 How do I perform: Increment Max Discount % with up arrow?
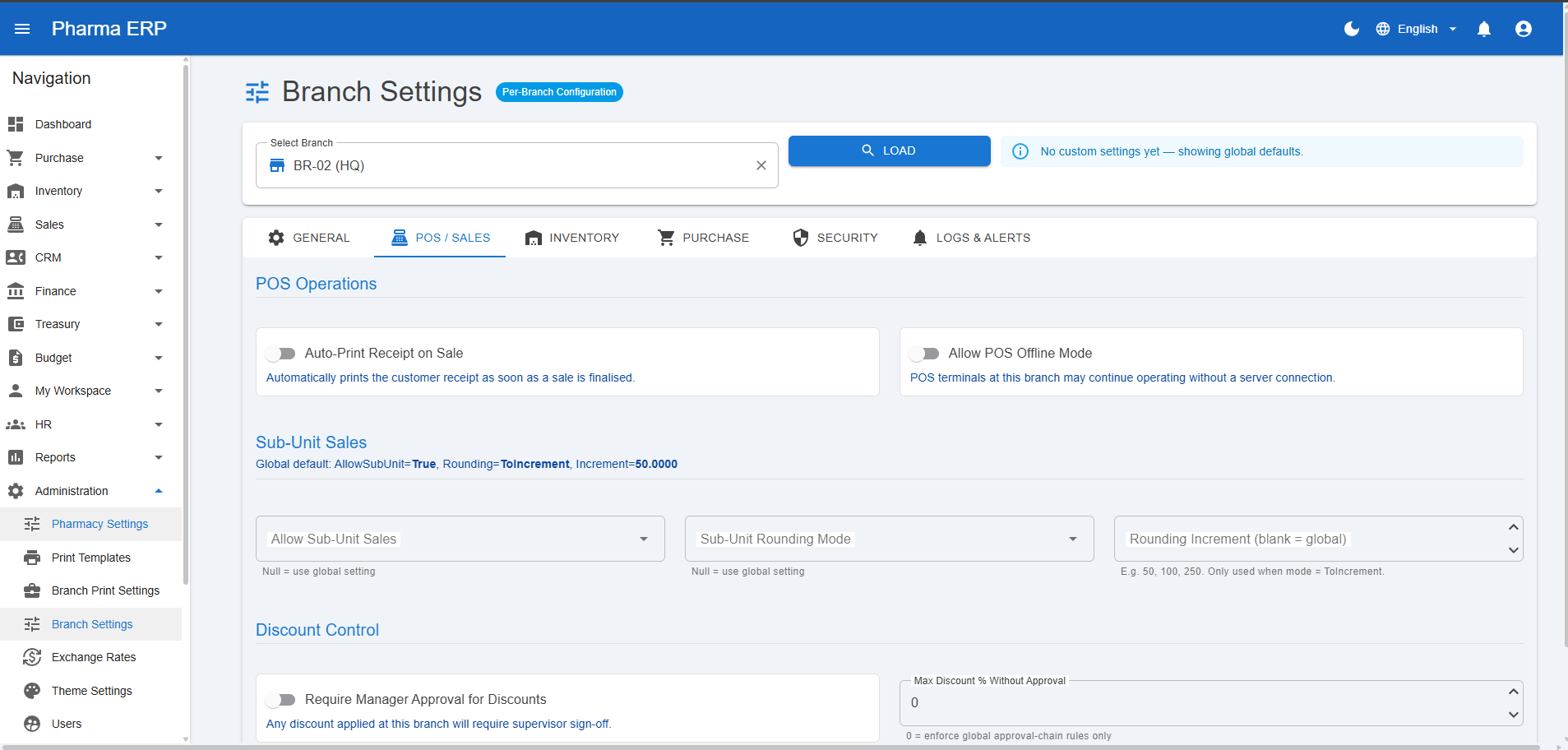click(x=1511, y=692)
